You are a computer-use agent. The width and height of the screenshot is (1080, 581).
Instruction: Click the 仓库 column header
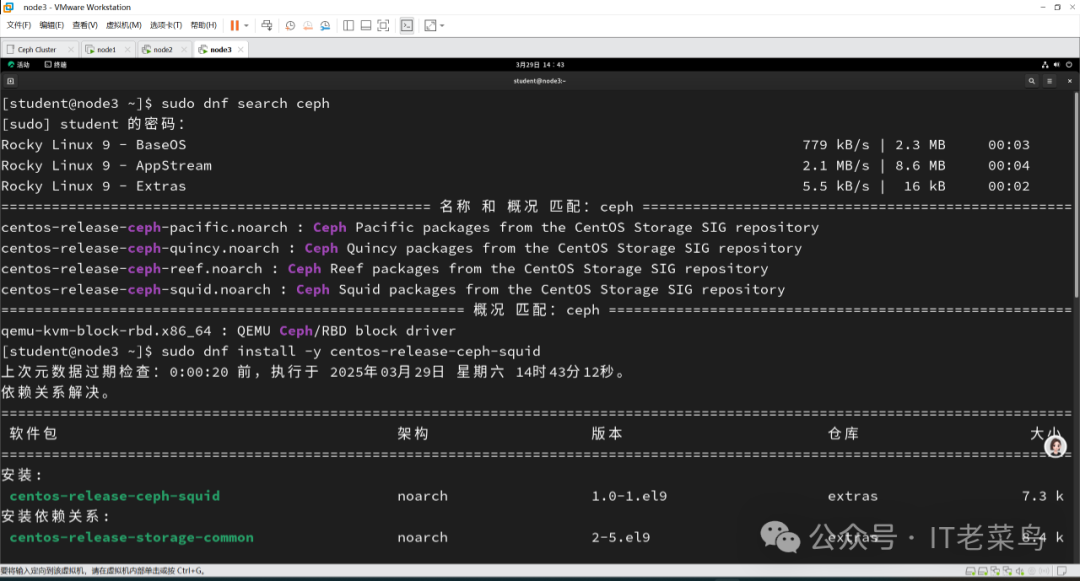pos(844,434)
